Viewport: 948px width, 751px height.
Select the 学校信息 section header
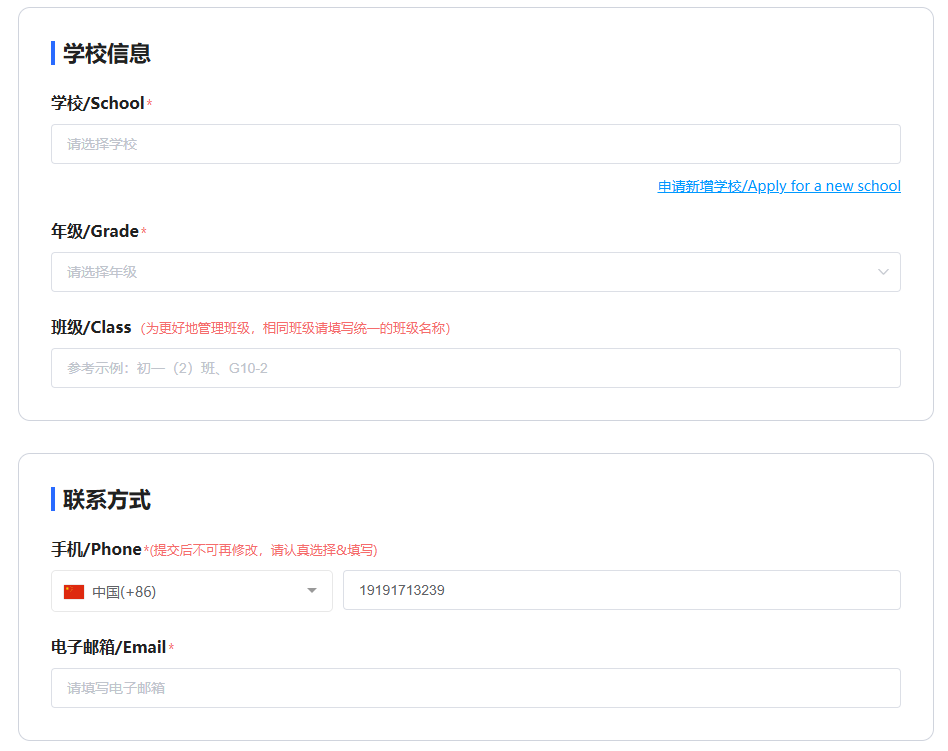[x=104, y=53]
